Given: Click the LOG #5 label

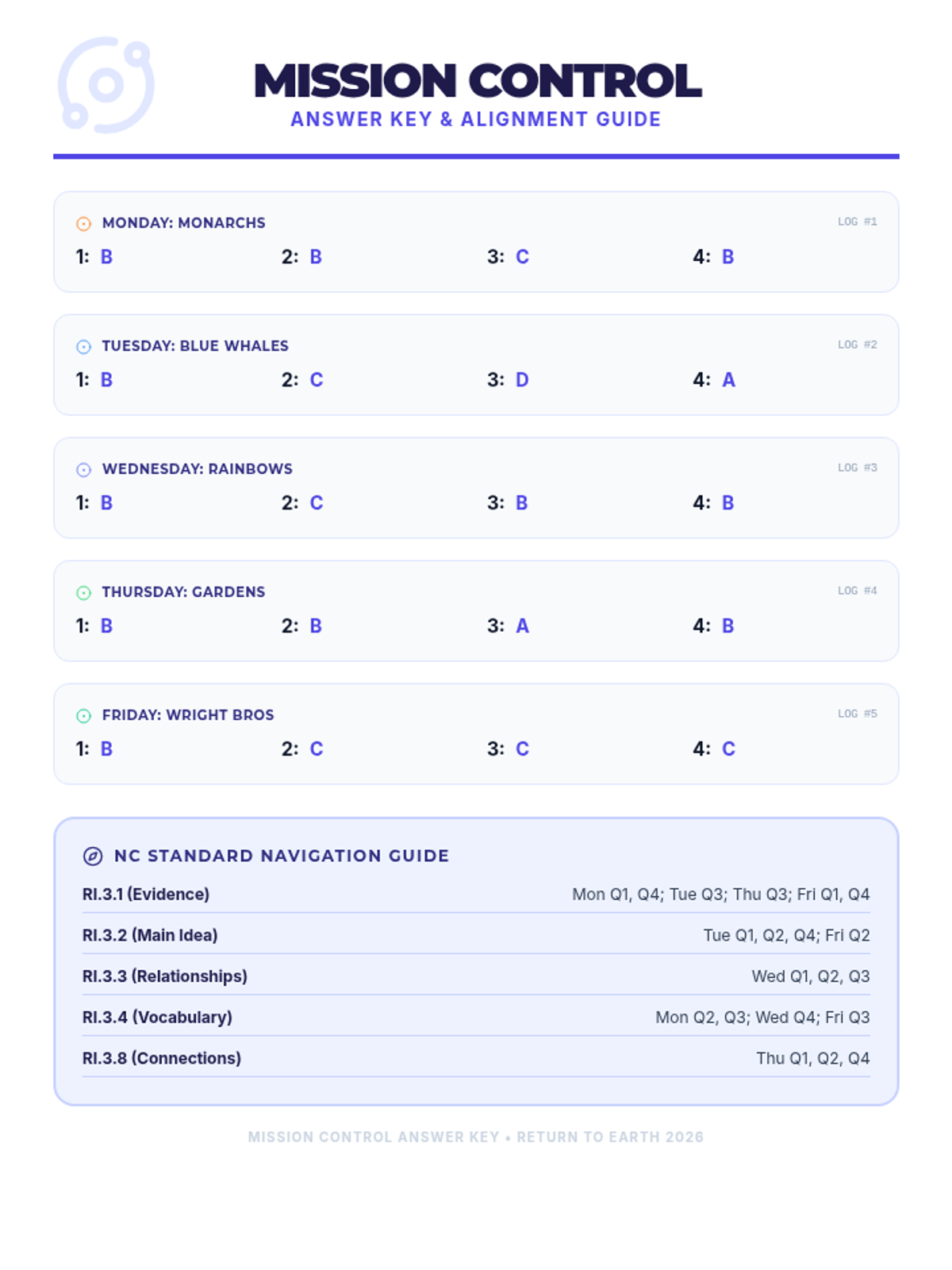Looking at the screenshot, I should click(857, 714).
